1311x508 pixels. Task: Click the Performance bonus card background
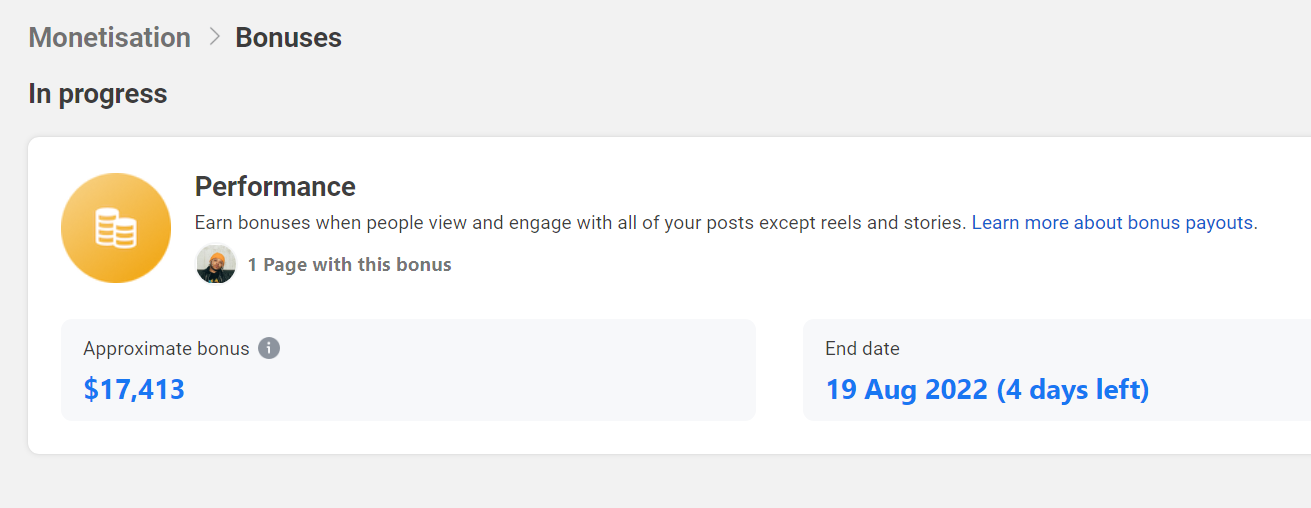(x=669, y=295)
